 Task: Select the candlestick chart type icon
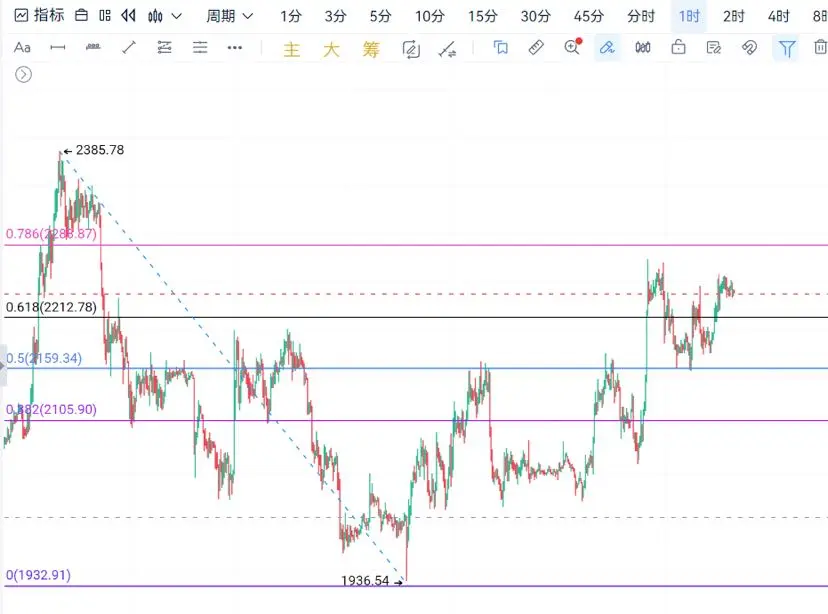coord(155,16)
